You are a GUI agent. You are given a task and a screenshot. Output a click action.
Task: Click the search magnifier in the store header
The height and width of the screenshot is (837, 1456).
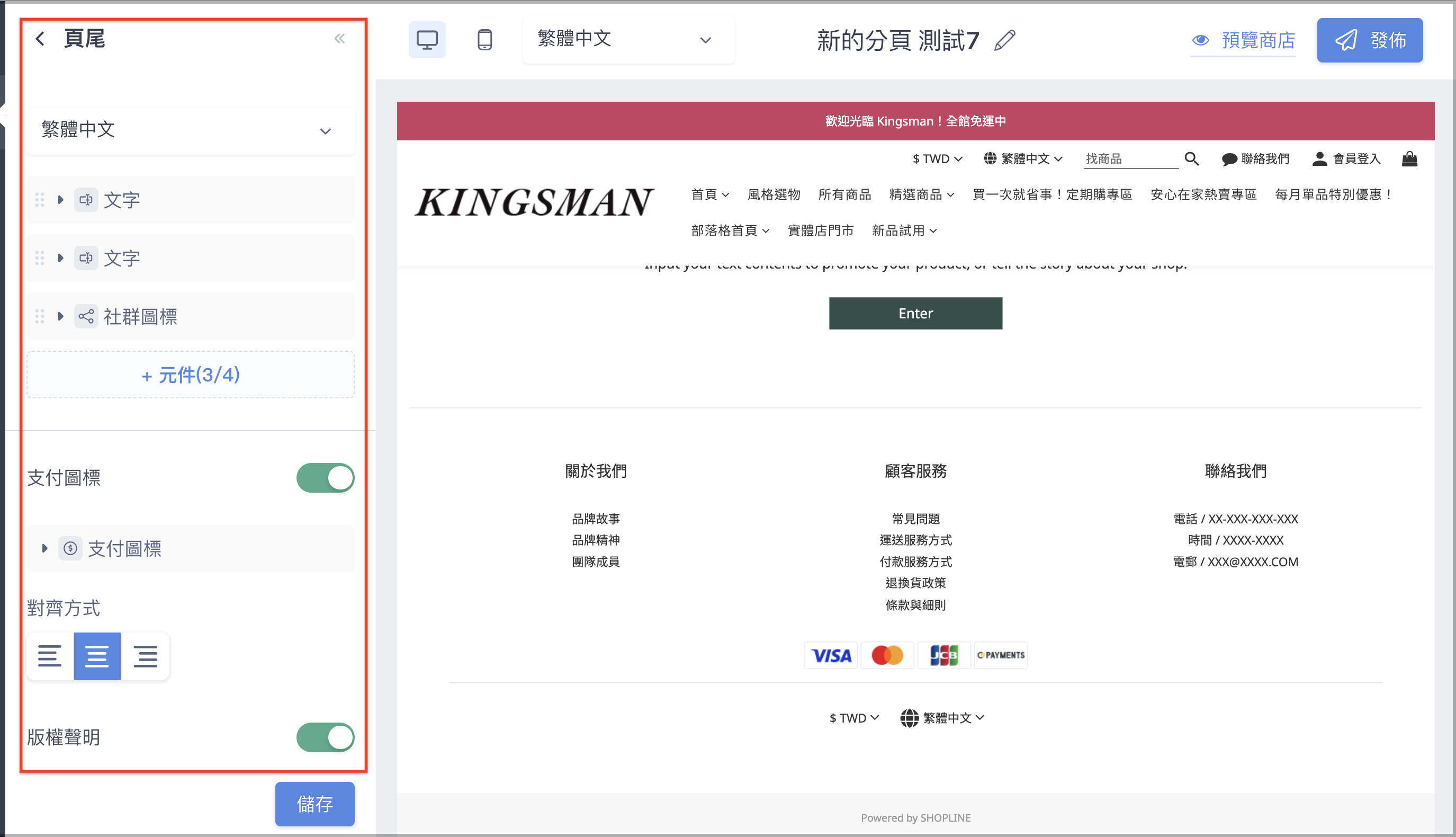[1191, 159]
